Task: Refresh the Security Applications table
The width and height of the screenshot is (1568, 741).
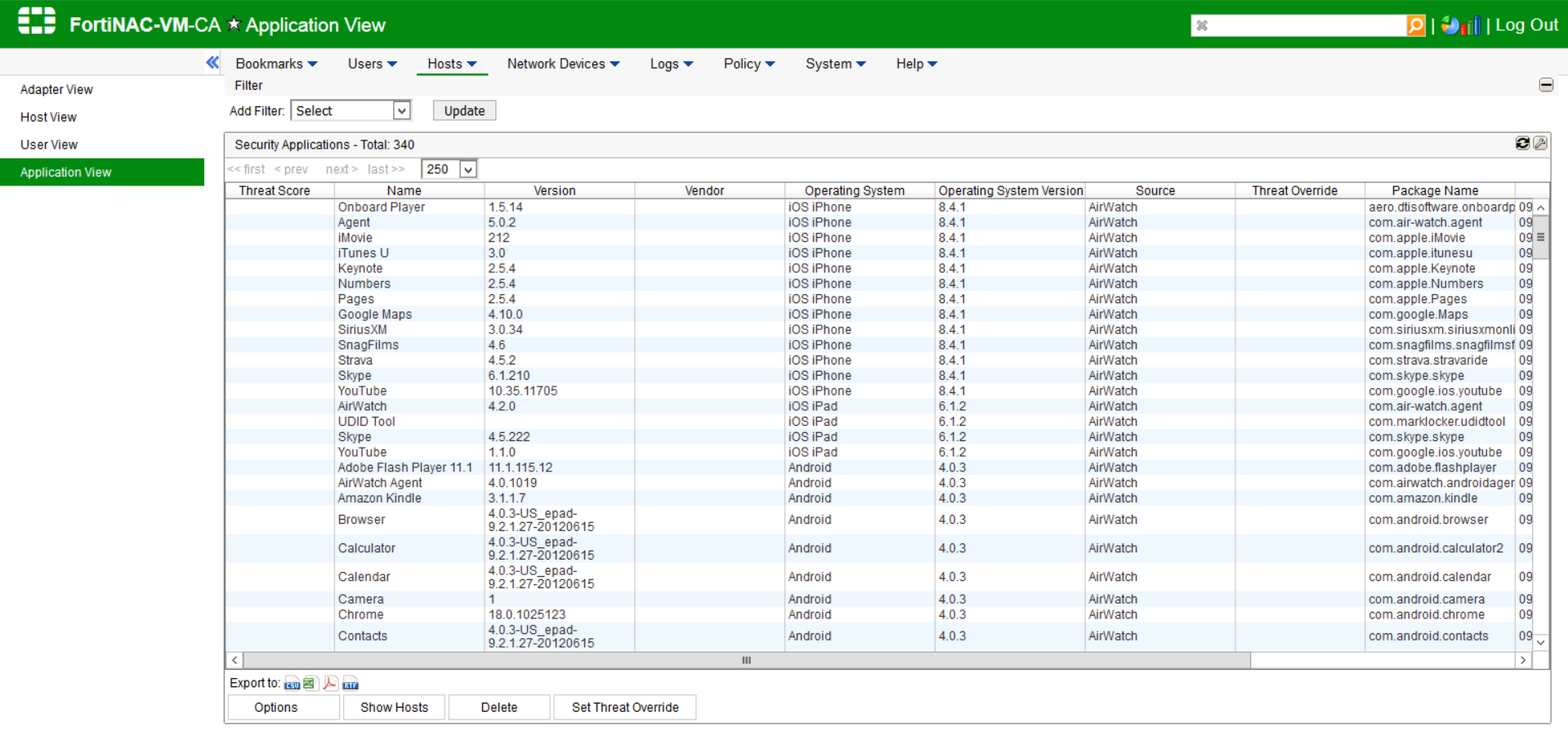Action: click(1522, 143)
